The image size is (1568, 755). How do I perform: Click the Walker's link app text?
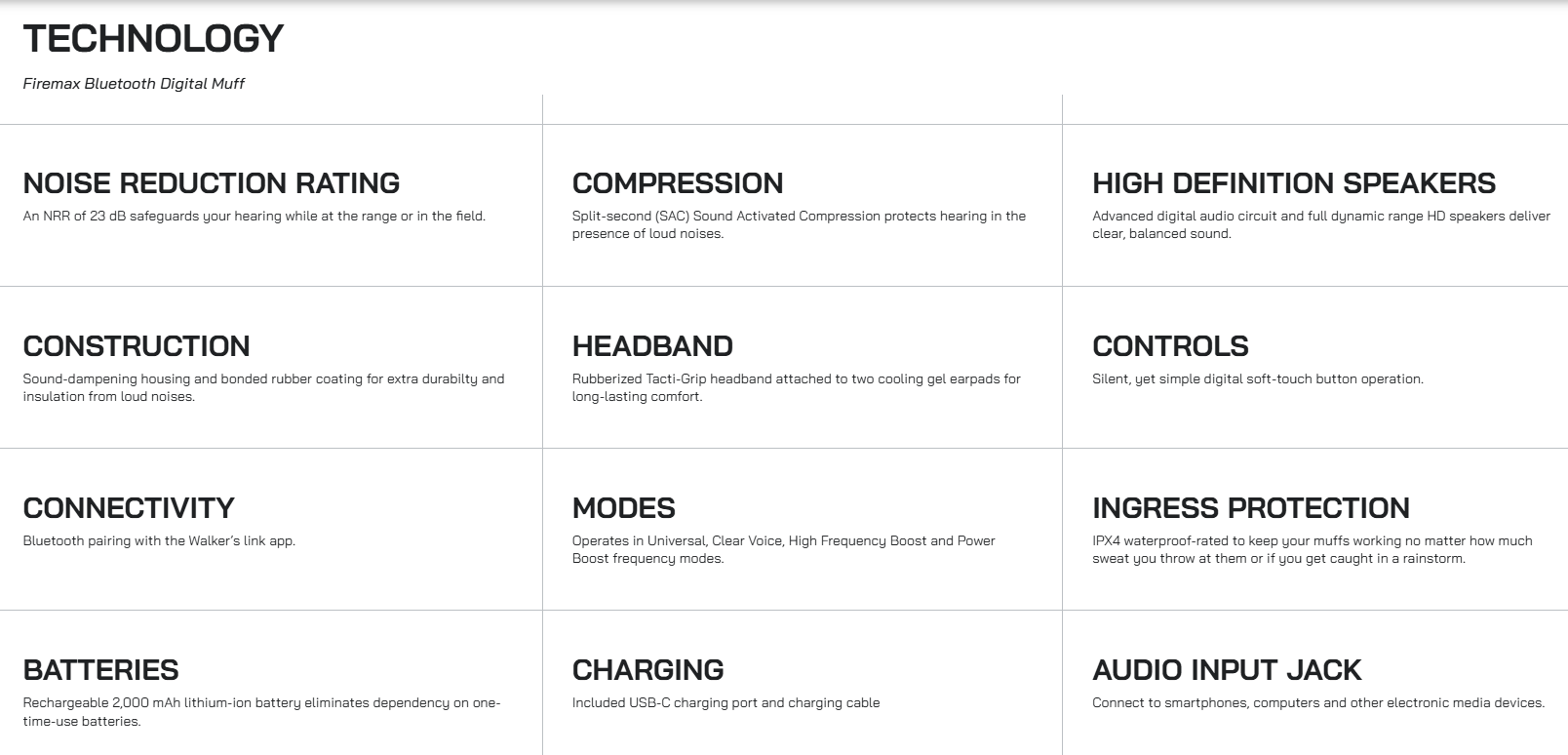230,540
